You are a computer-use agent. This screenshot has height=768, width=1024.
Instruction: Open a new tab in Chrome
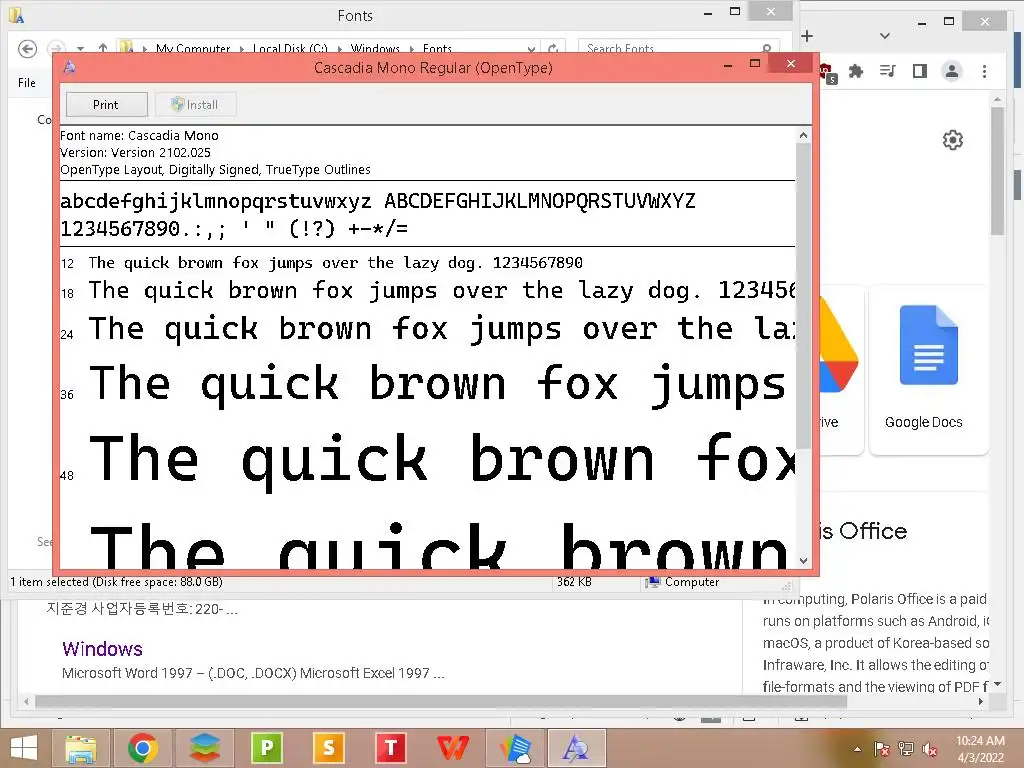(x=807, y=36)
